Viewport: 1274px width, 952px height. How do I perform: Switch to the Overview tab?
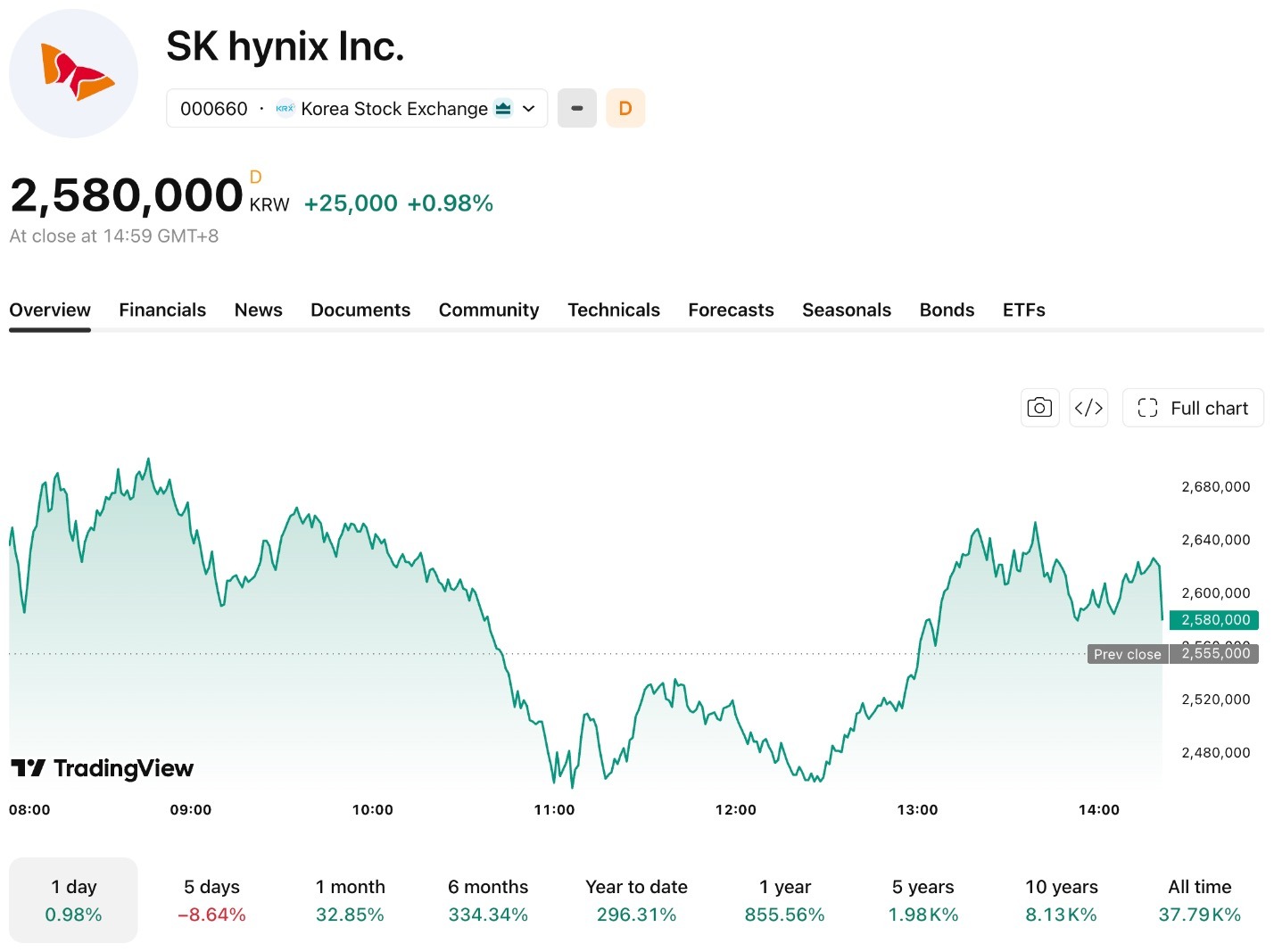point(50,310)
